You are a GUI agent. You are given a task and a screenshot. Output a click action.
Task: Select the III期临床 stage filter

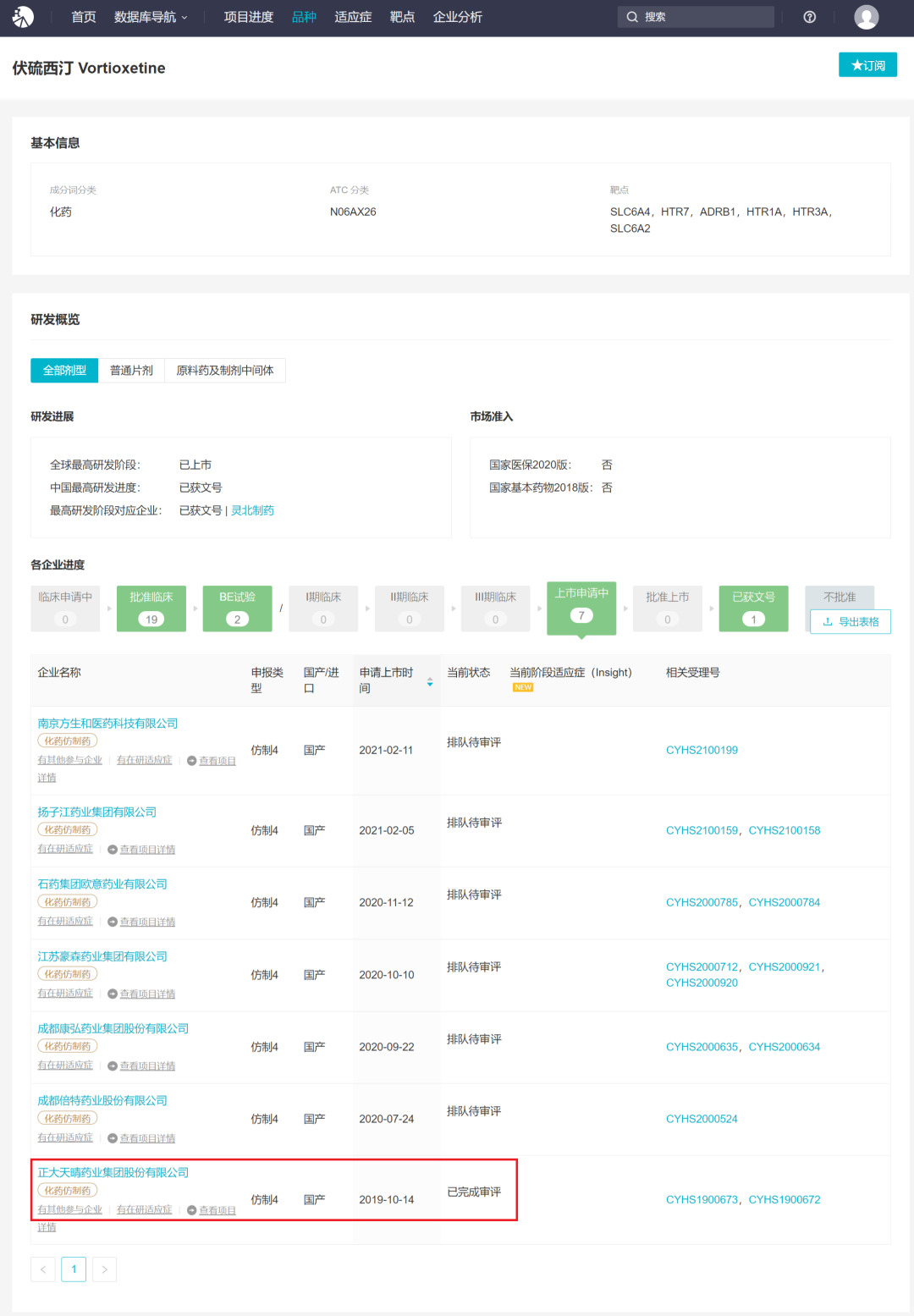point(496,608)
